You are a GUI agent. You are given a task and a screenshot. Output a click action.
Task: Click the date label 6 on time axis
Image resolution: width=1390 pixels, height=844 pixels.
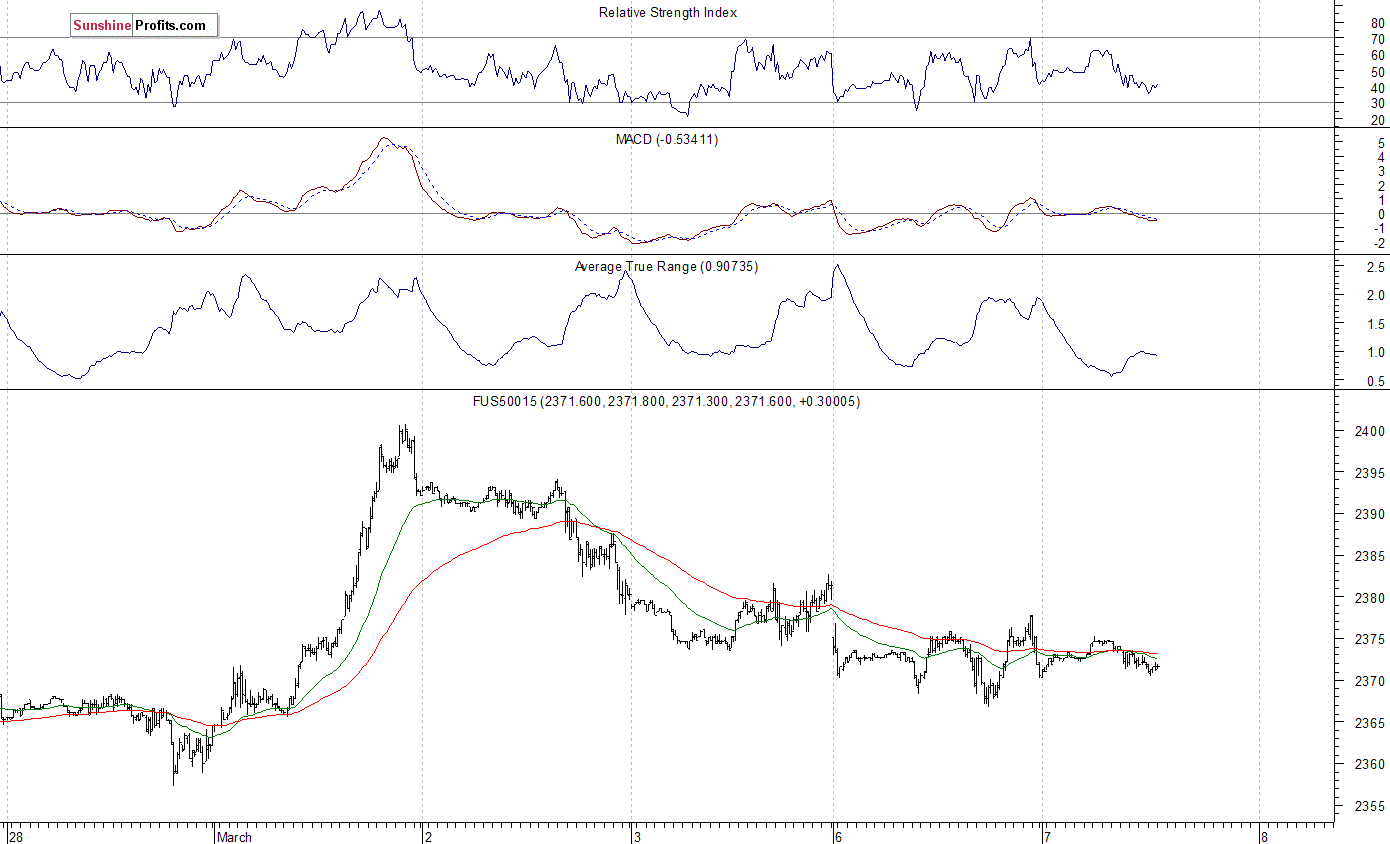click(x=839, y=836)
